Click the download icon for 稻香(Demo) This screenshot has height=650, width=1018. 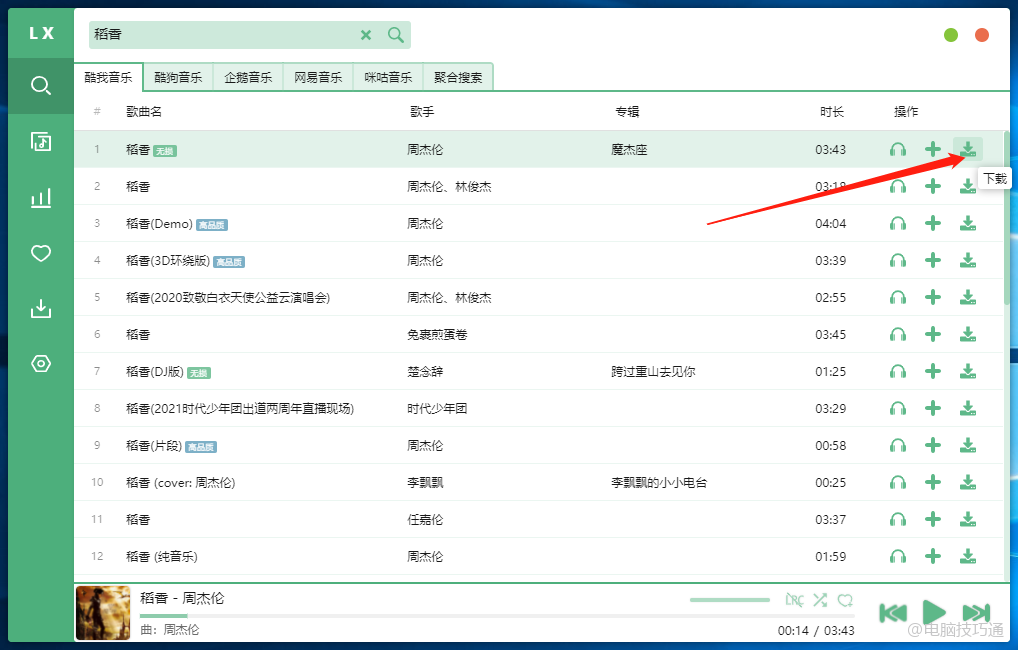(967, 223)
